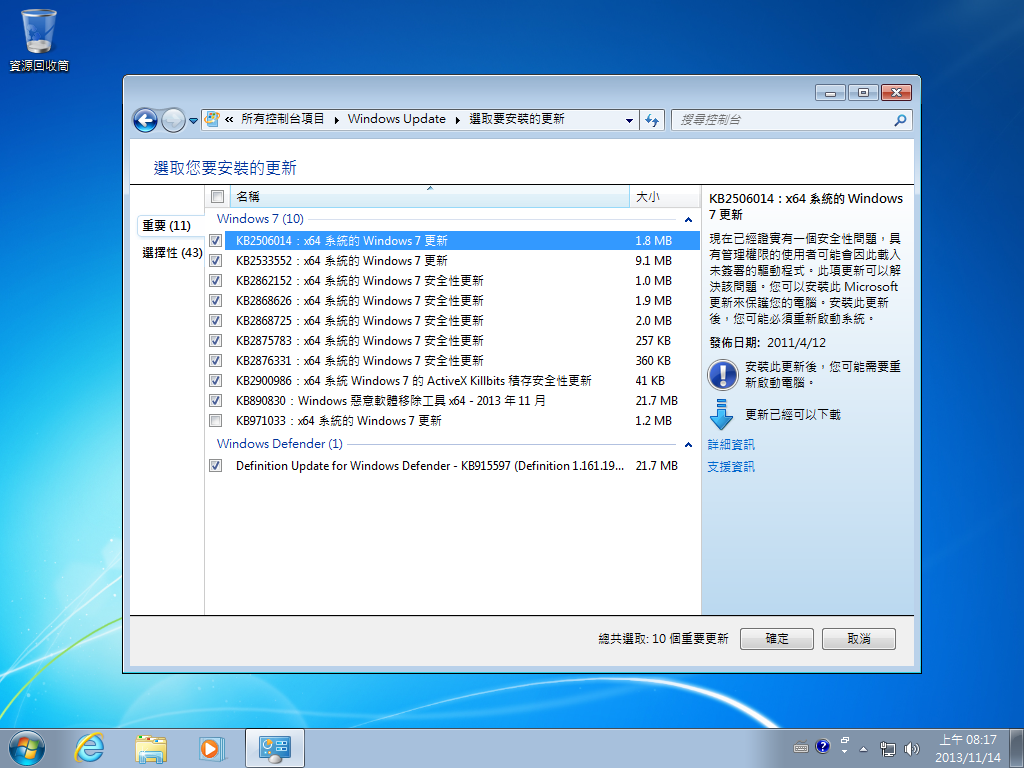Screen dimensions: 1024x768
Task: Click the magnifier search icon
Action: point(900,120)
